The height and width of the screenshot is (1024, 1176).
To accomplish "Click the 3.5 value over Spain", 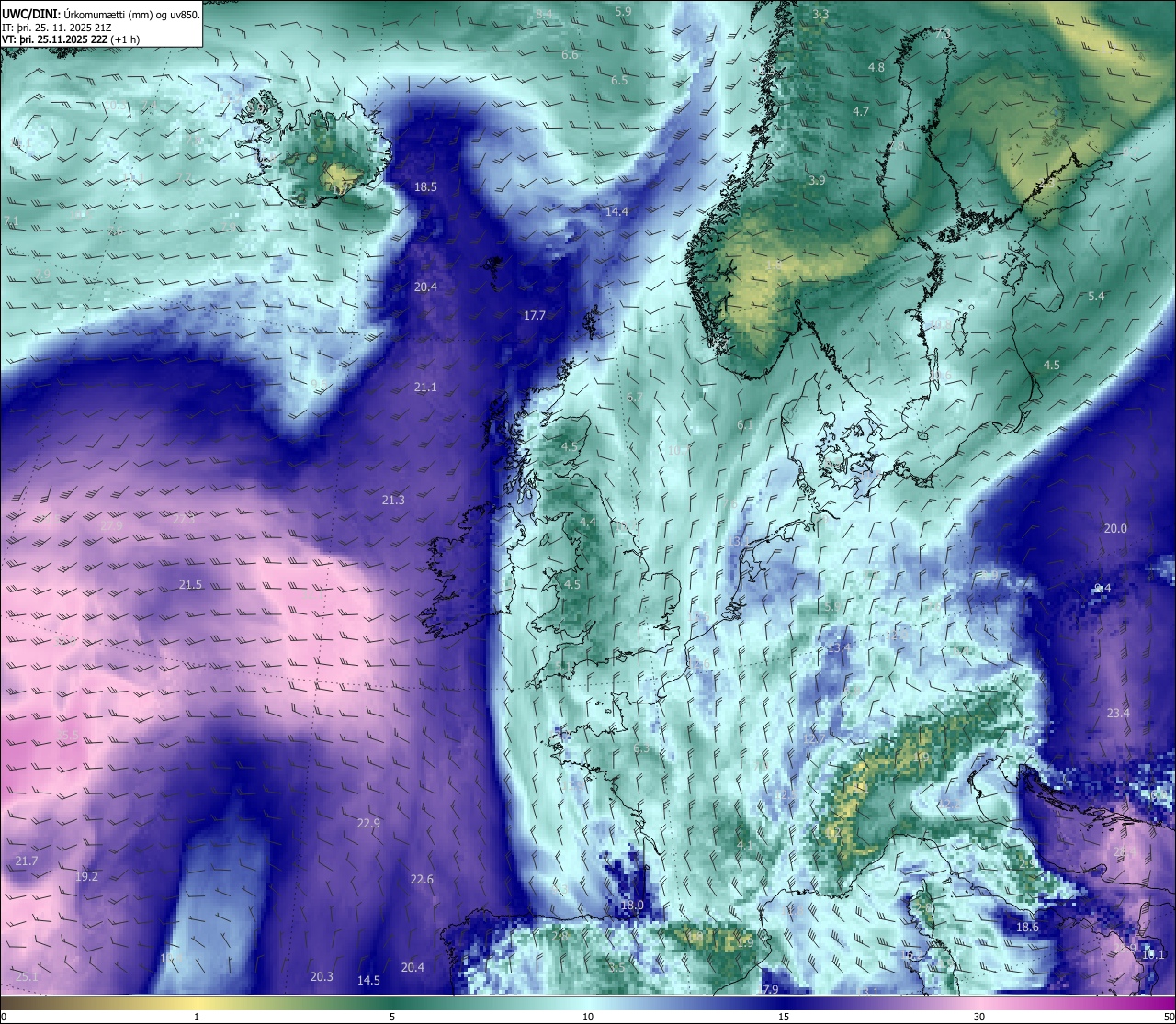I will (616, 967).
